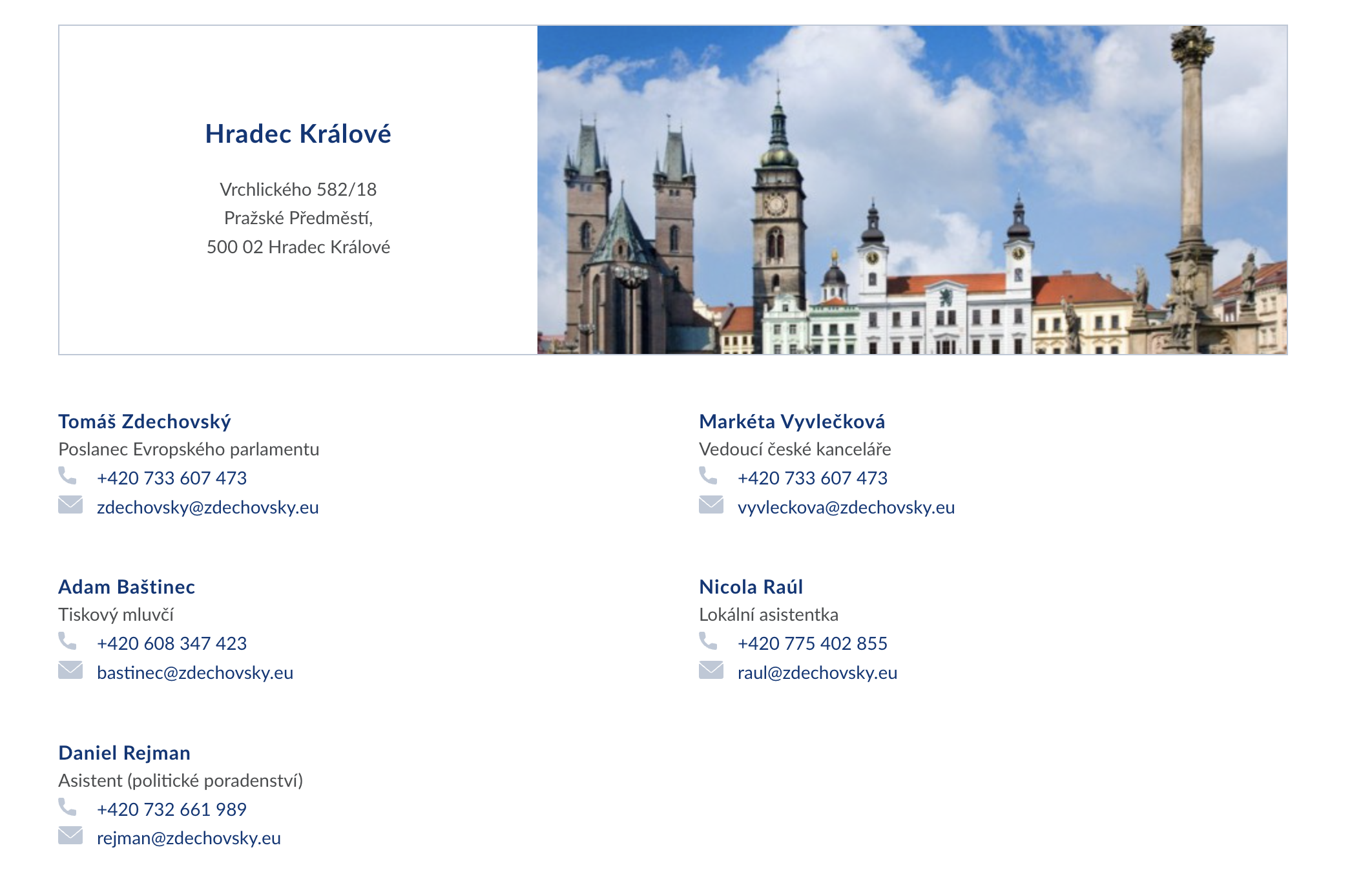Click phone icon under Markéta Vyvlečková

708,475
